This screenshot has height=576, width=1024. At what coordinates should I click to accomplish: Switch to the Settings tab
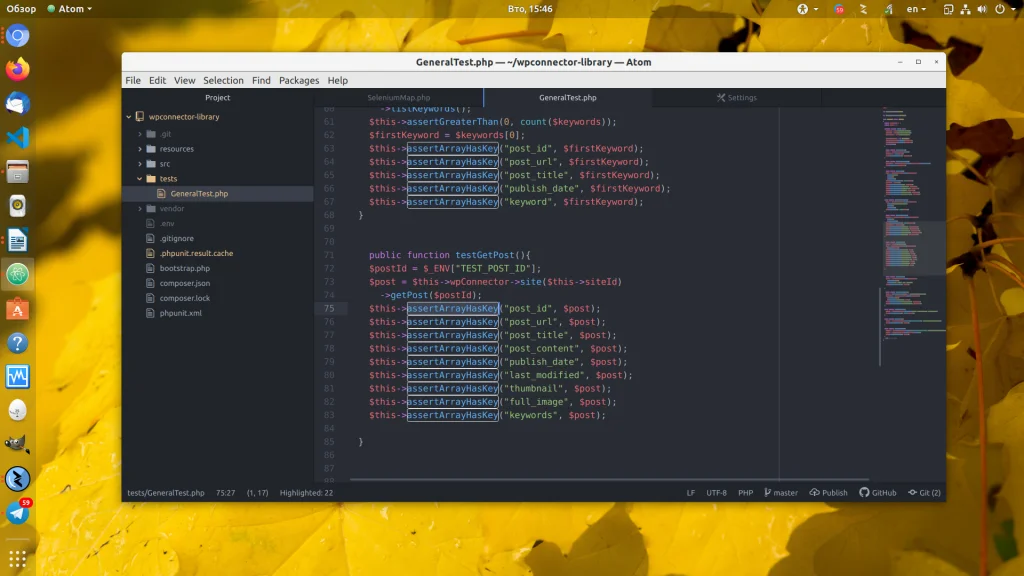pyautogui.click(x=737, y=98)
